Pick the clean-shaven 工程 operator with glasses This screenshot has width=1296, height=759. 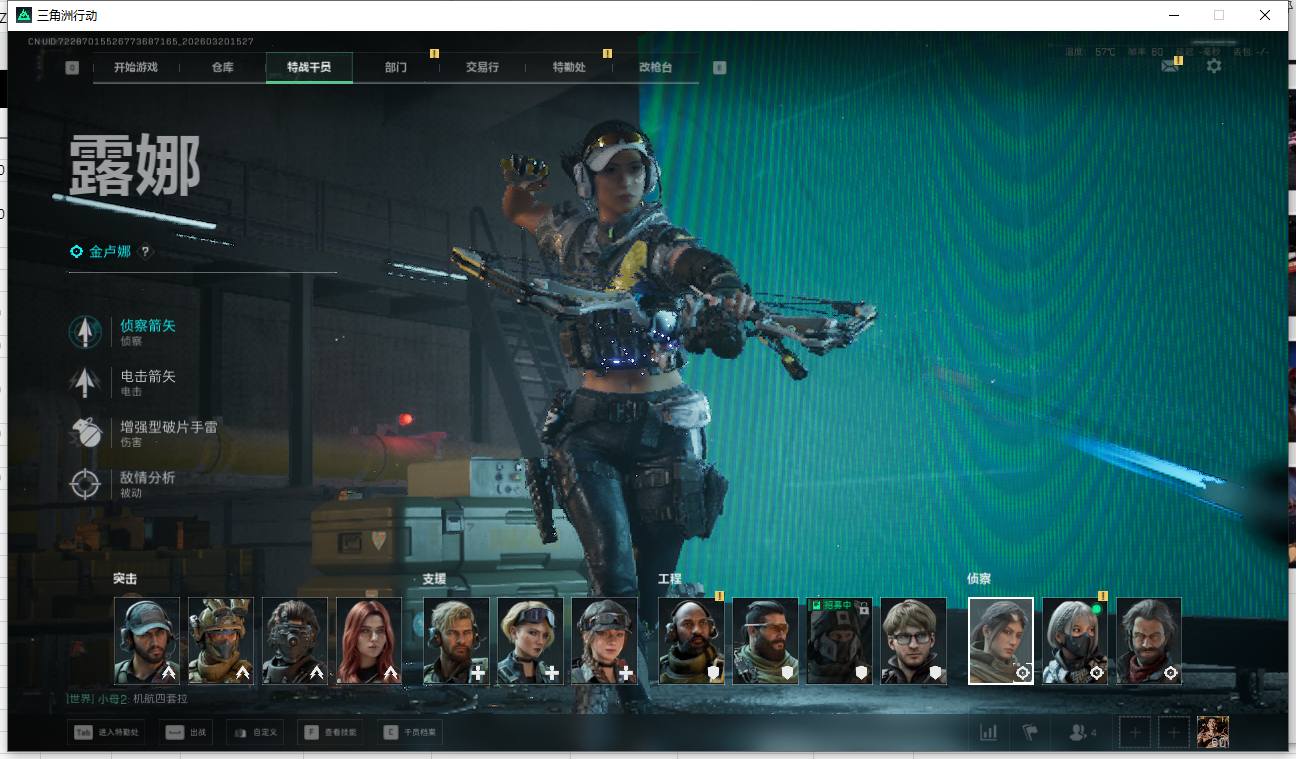(x=913, y=641)
